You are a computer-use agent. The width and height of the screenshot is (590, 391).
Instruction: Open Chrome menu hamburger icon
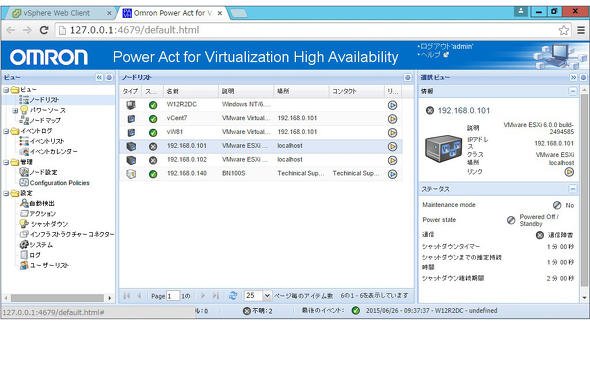click(x=581, y=30)
